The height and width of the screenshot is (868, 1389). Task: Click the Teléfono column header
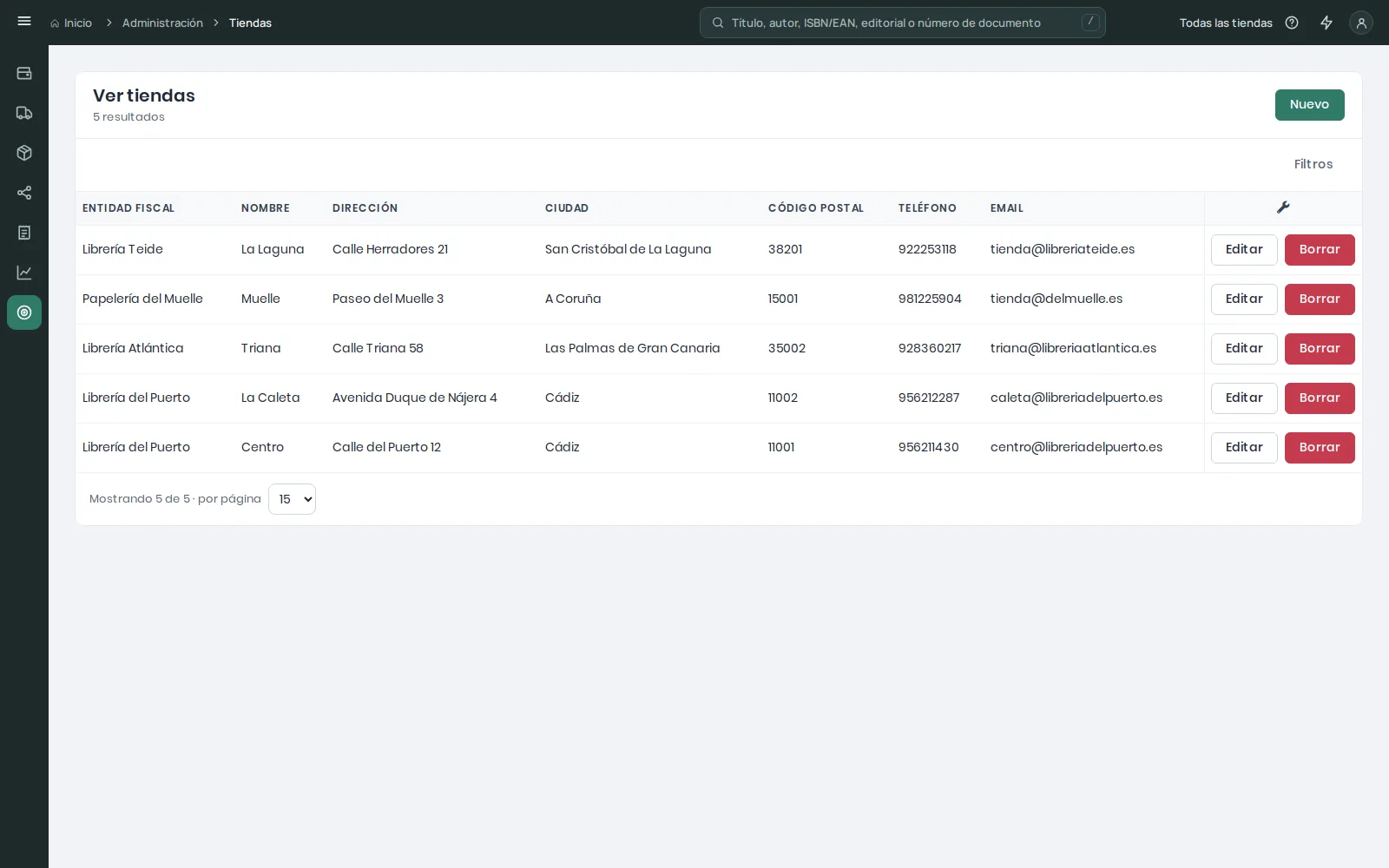[x=927, y=208]
